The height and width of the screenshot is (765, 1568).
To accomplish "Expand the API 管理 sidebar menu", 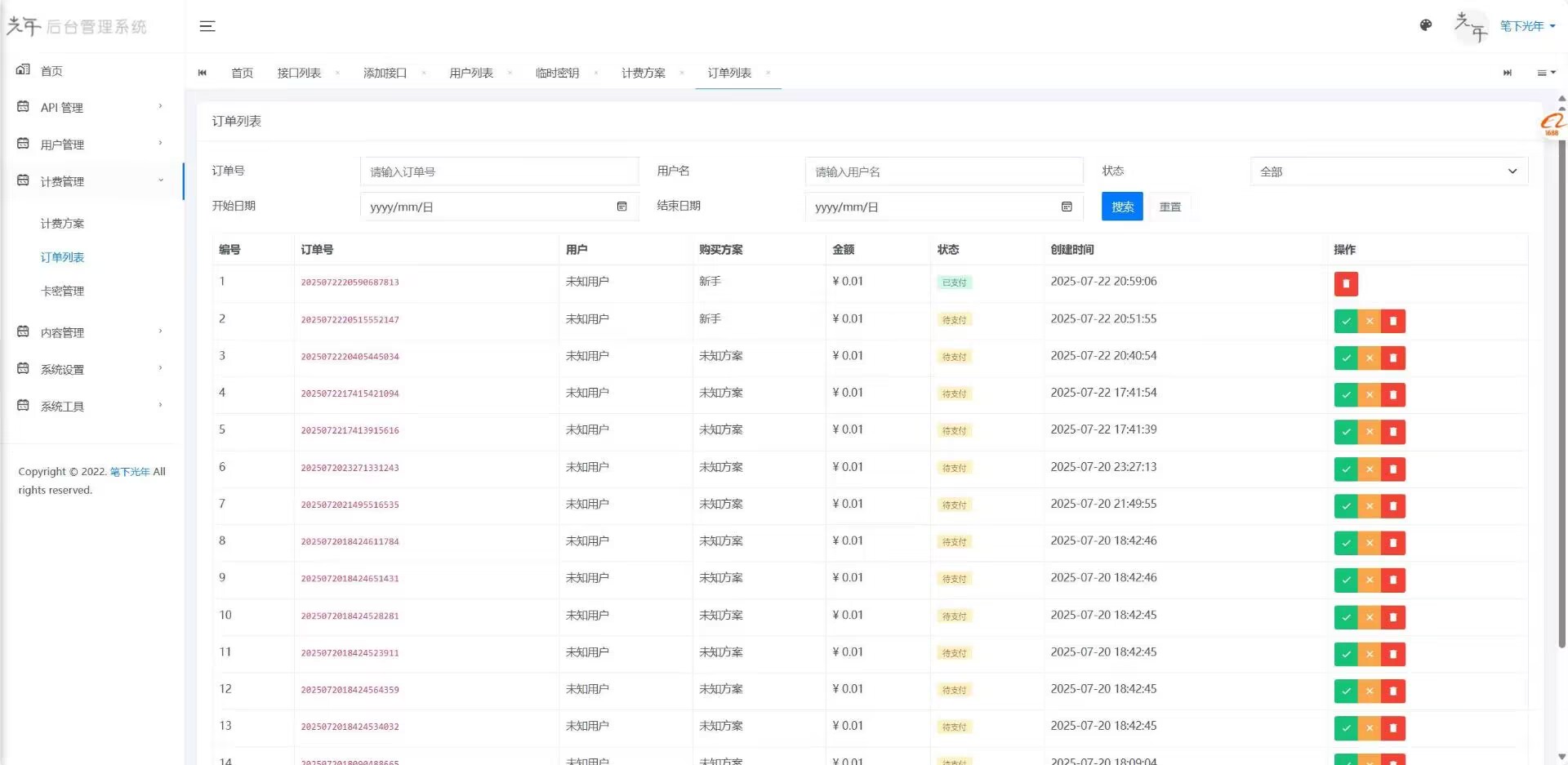I will 91,107.
